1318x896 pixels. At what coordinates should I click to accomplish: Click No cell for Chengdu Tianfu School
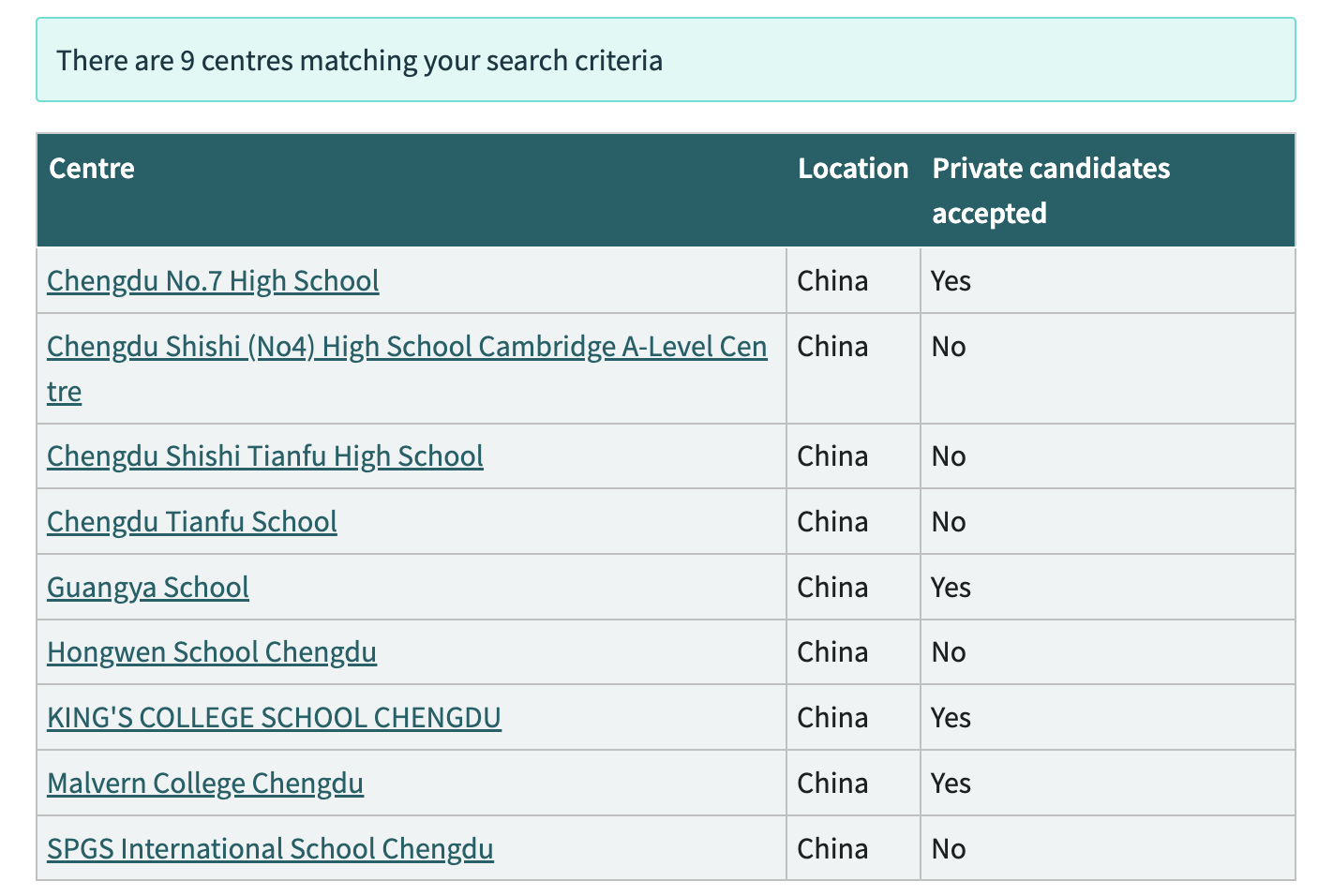tap(949, 522)
